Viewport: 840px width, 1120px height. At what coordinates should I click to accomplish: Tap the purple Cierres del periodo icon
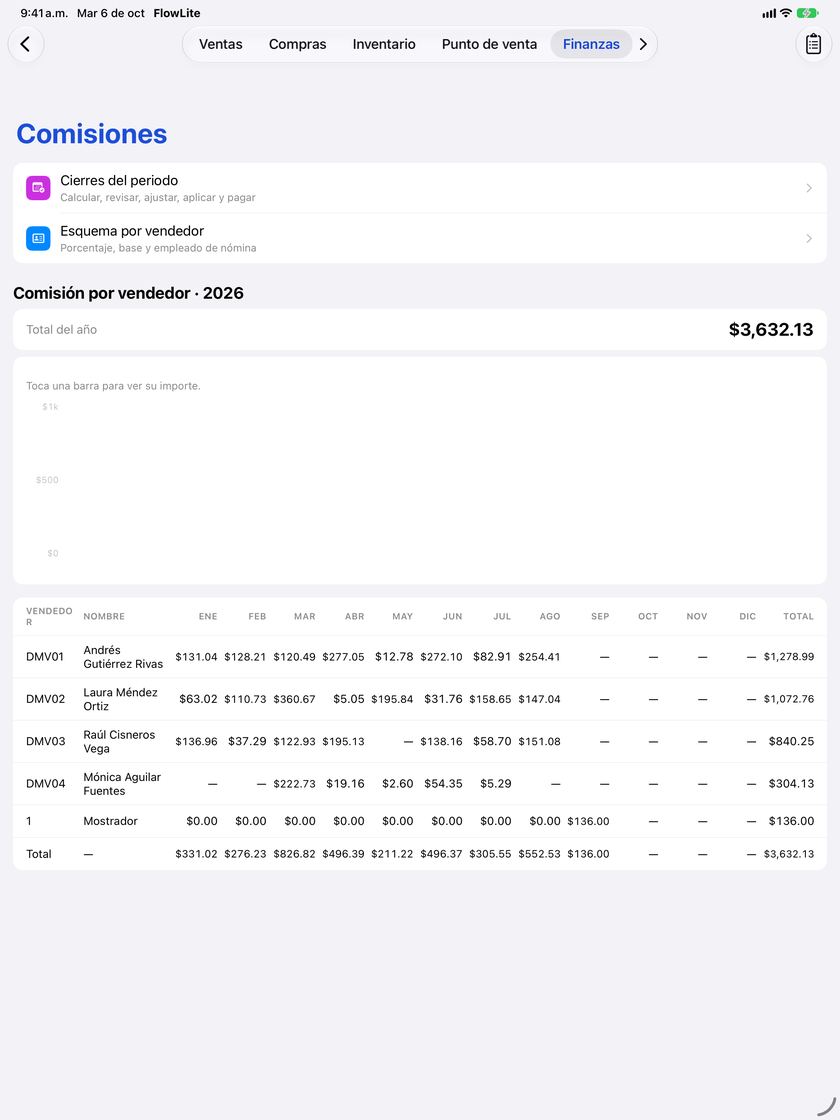pyautogui.click(x=38, y=188)
